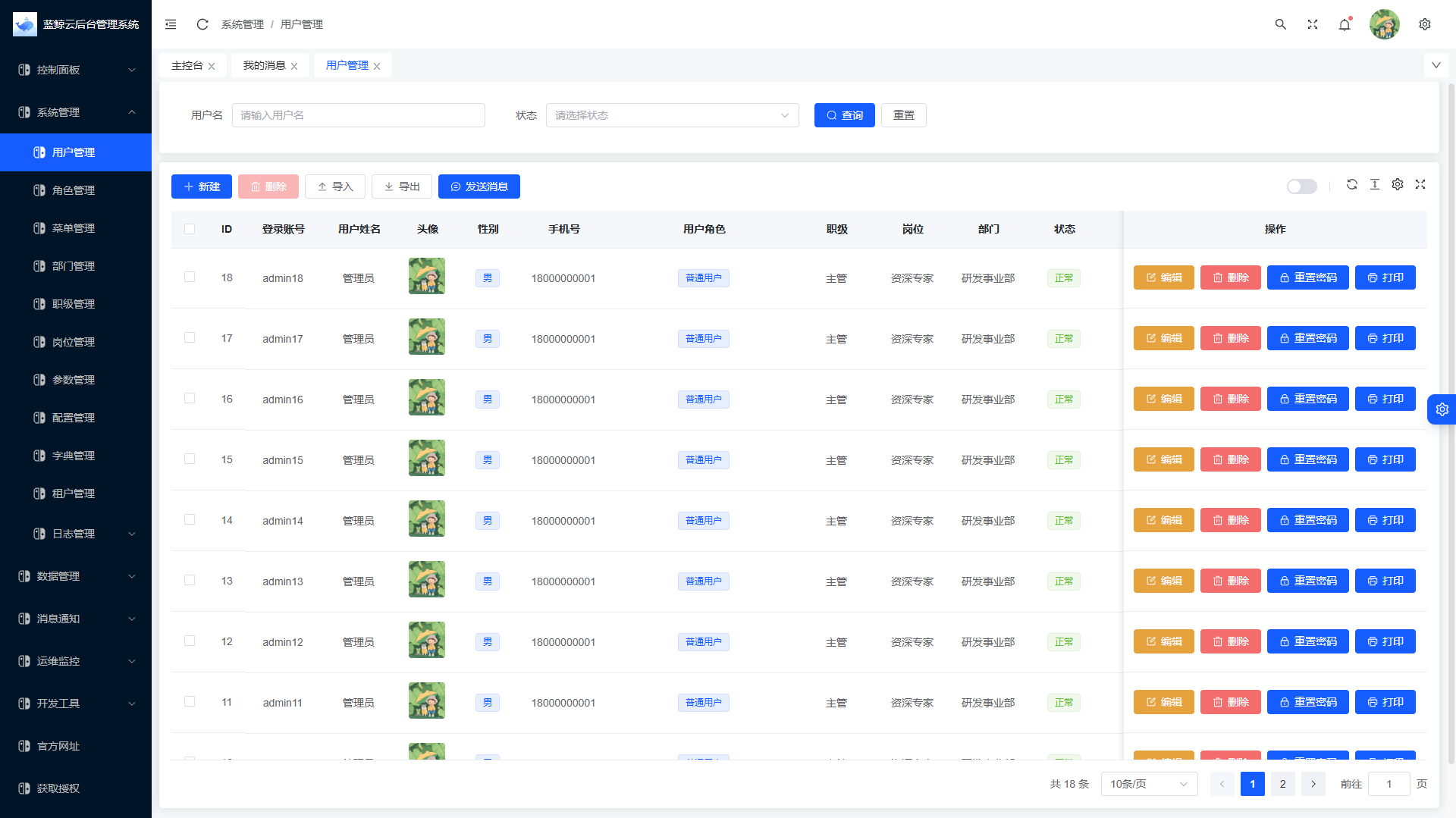Screen dimensions: 1456x818
Task: Collapse the sidebar with the menu fold icon
Action: 171,24
